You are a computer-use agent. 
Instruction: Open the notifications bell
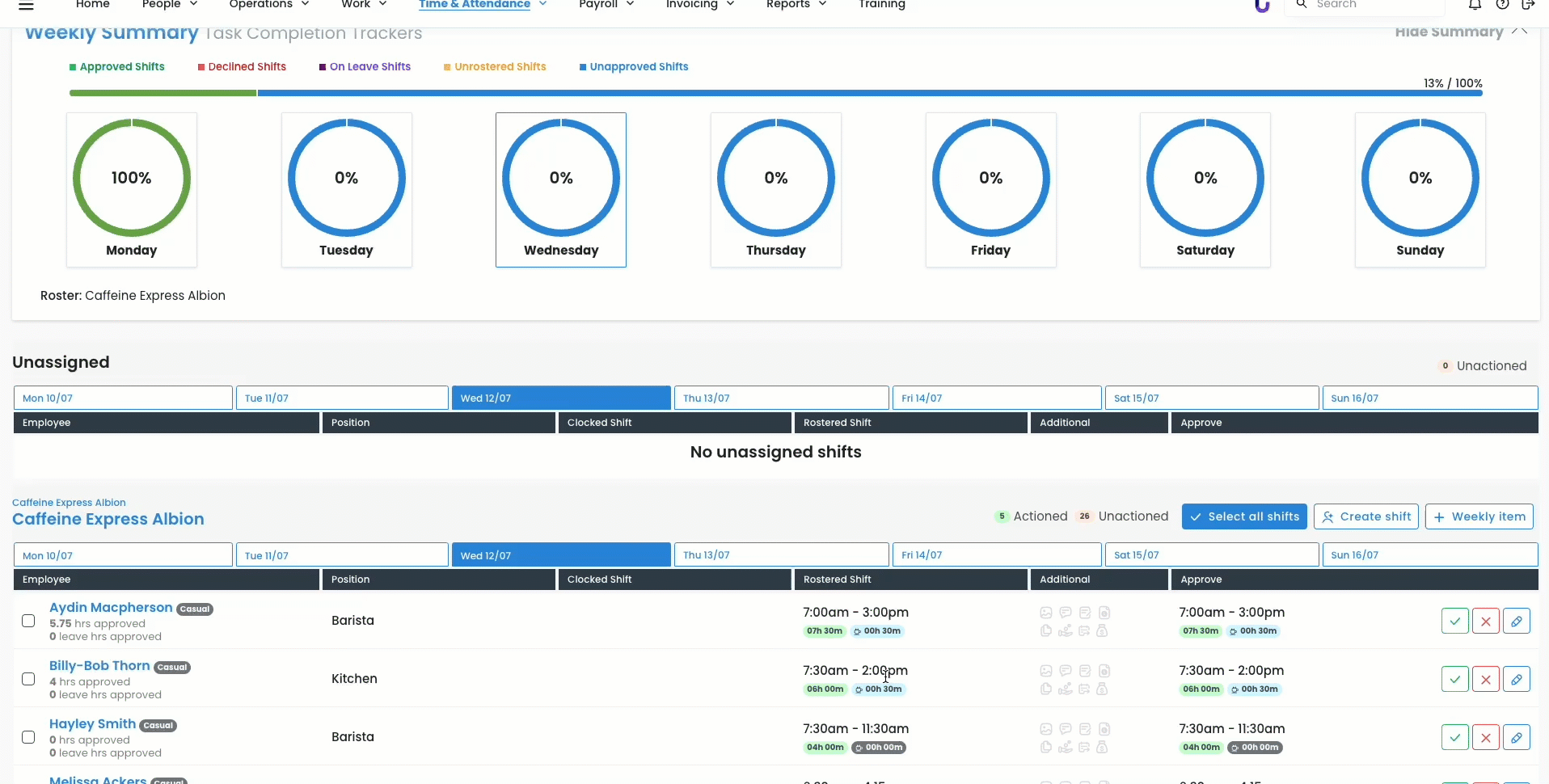coord(1475,5)
